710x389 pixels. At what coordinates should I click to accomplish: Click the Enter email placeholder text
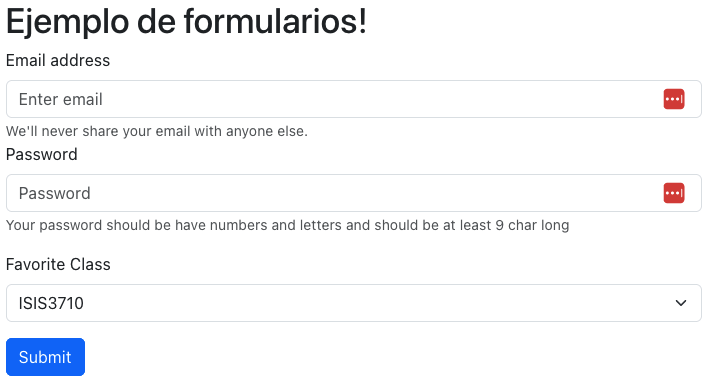tap(61, 100)
